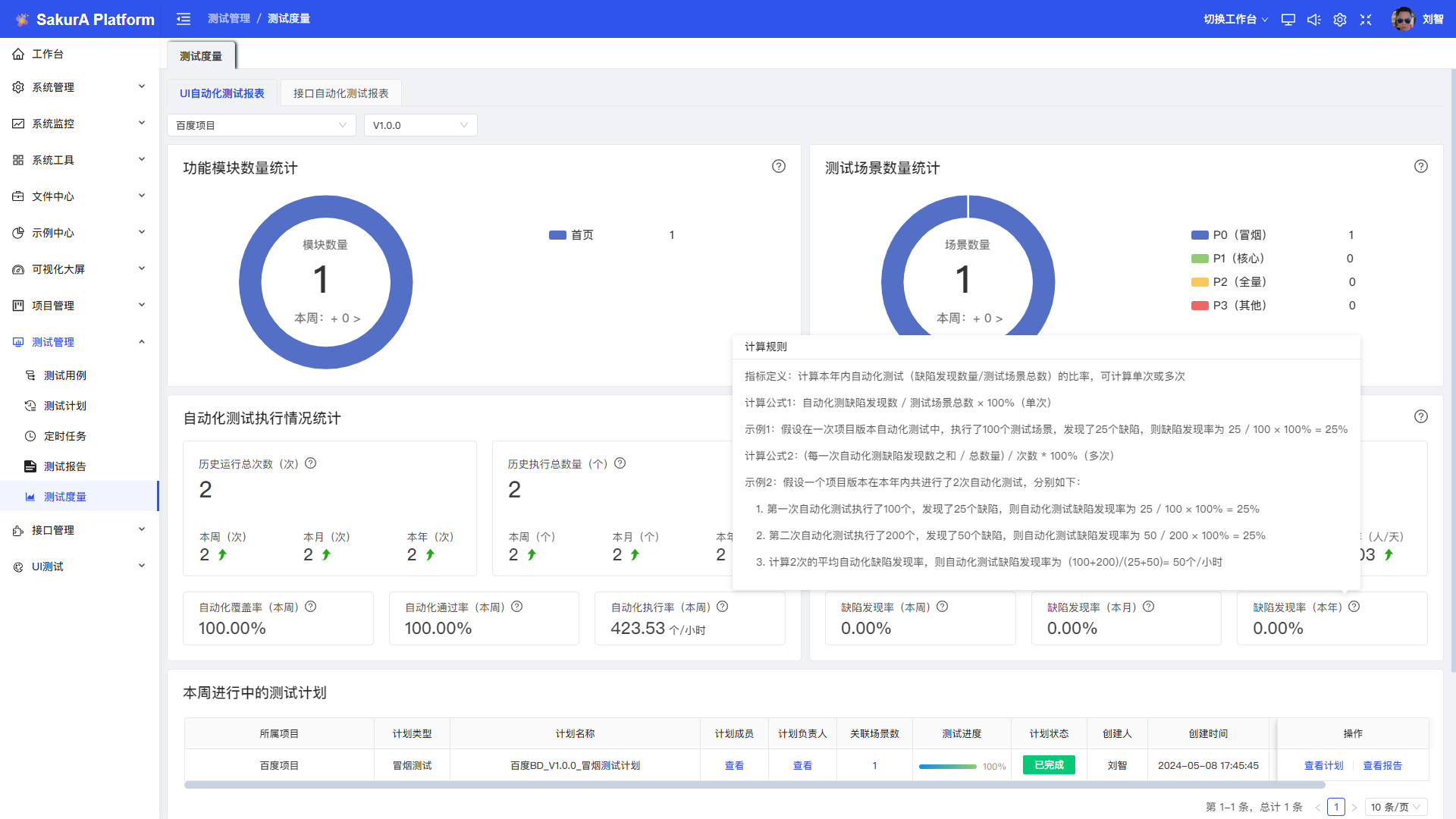Expand the 项目管理 menu
The image size is (1456, 819).
79,306
